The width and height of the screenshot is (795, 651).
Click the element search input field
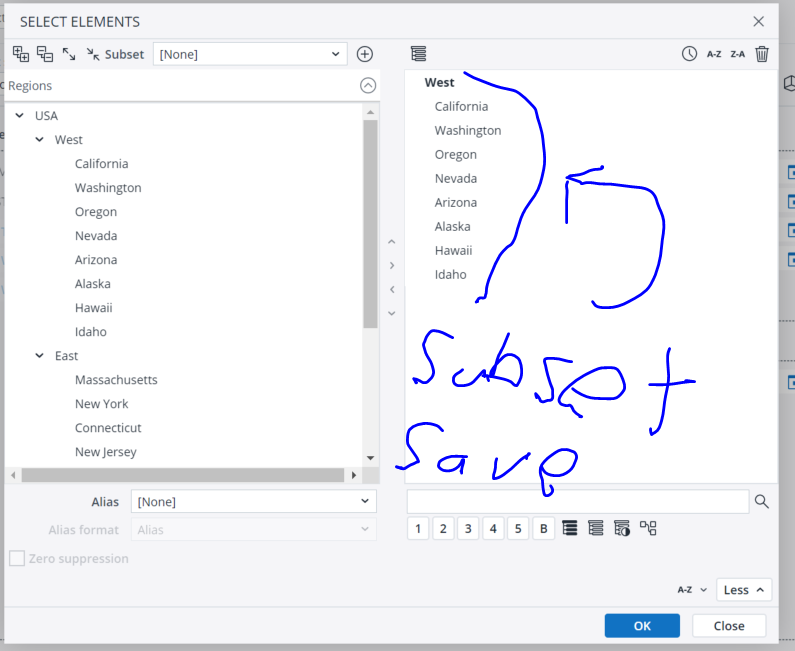[x=577, y=502]
